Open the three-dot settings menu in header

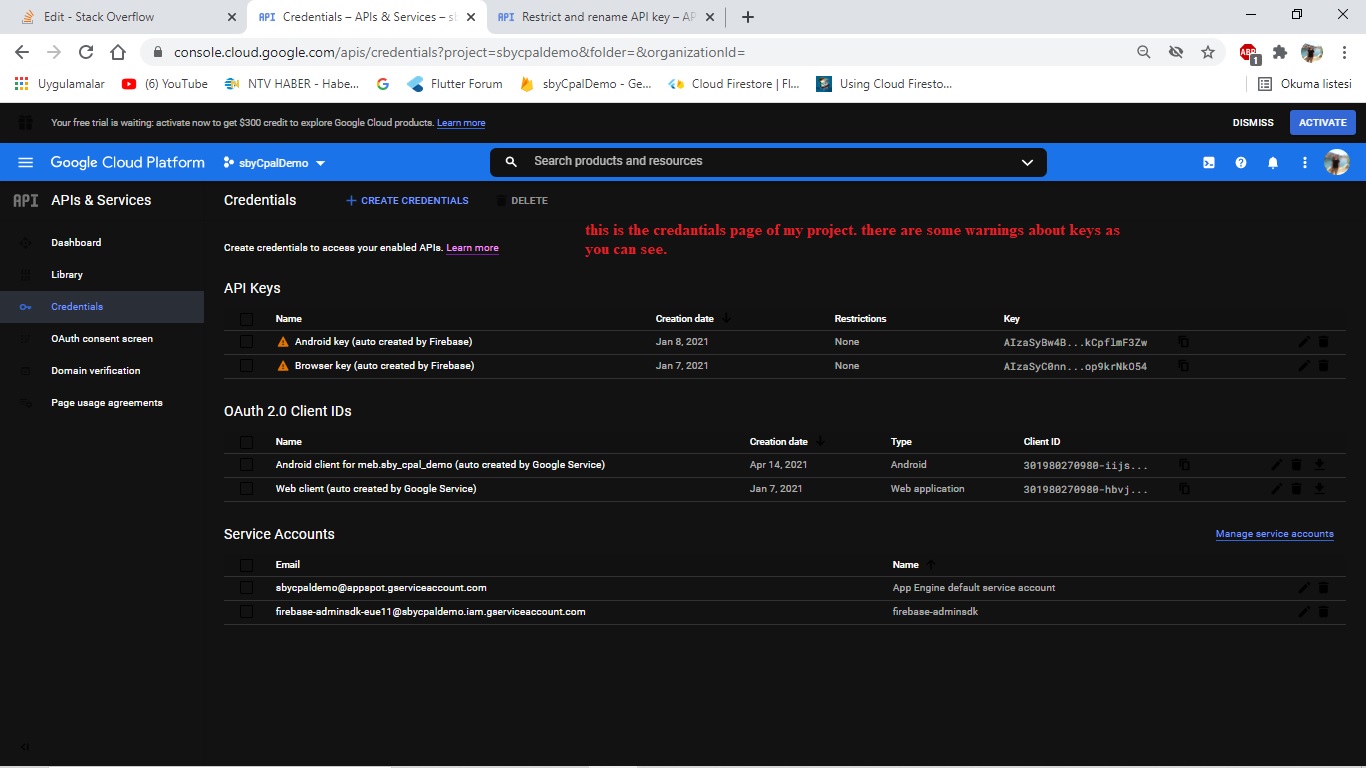point(1305,162)
